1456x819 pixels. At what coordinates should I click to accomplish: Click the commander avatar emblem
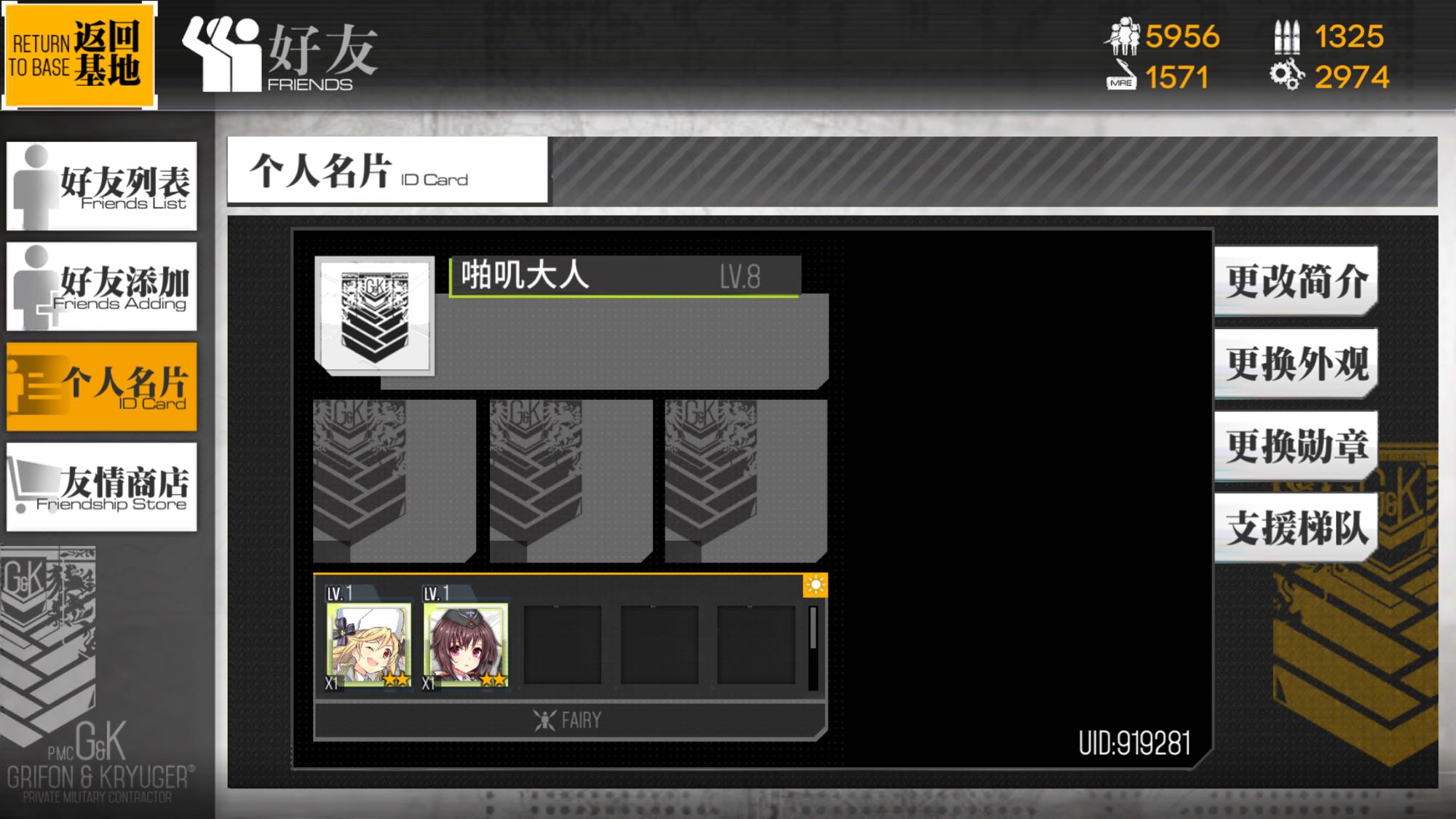point(375,315)
